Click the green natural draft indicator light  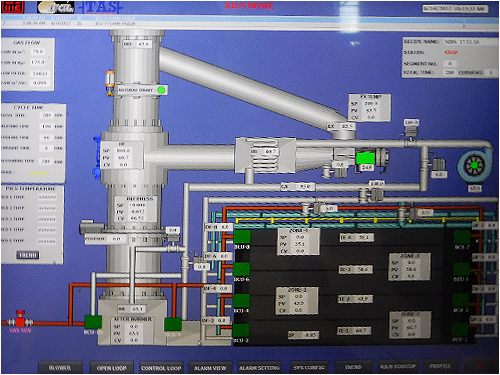[161, 90]
